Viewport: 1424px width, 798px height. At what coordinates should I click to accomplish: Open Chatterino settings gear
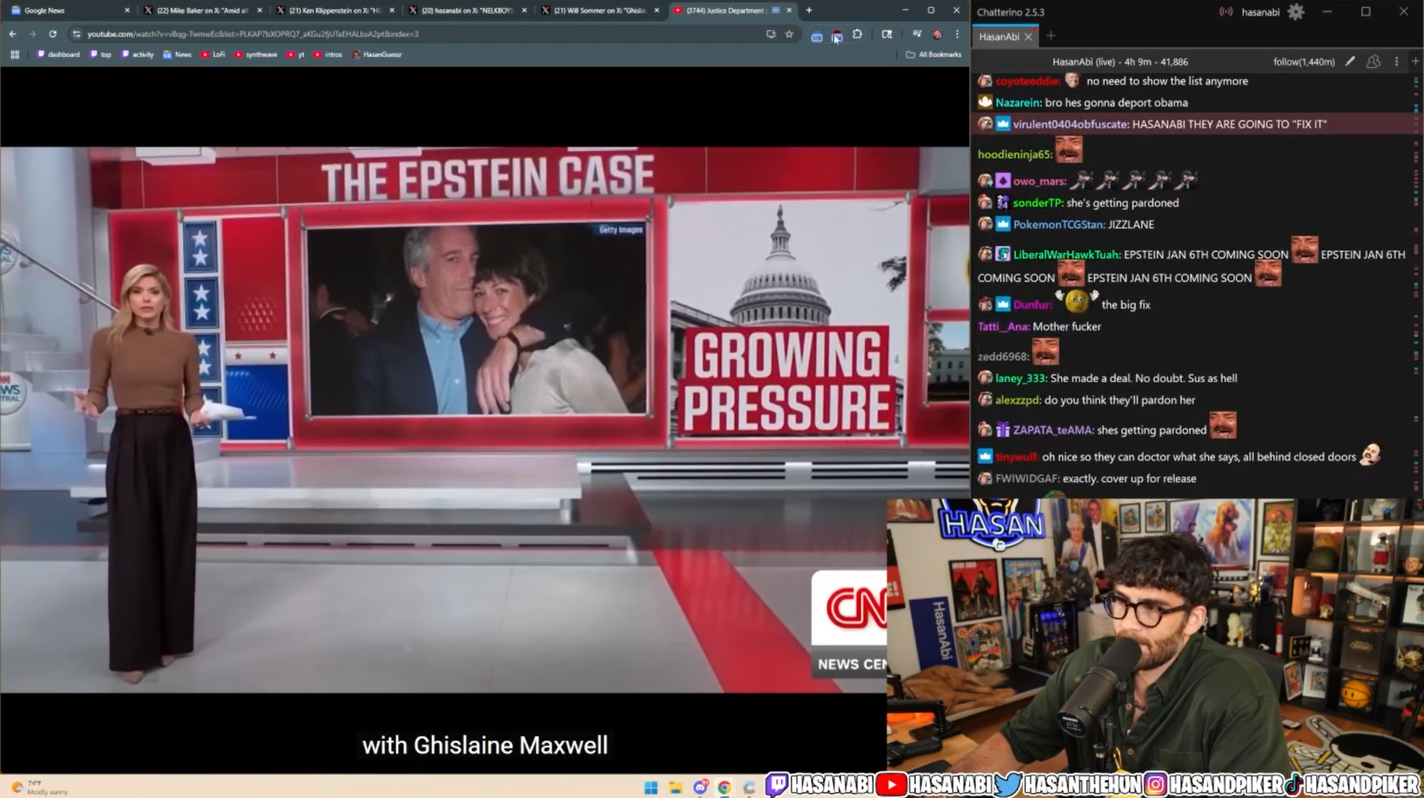click(1296, 12)
